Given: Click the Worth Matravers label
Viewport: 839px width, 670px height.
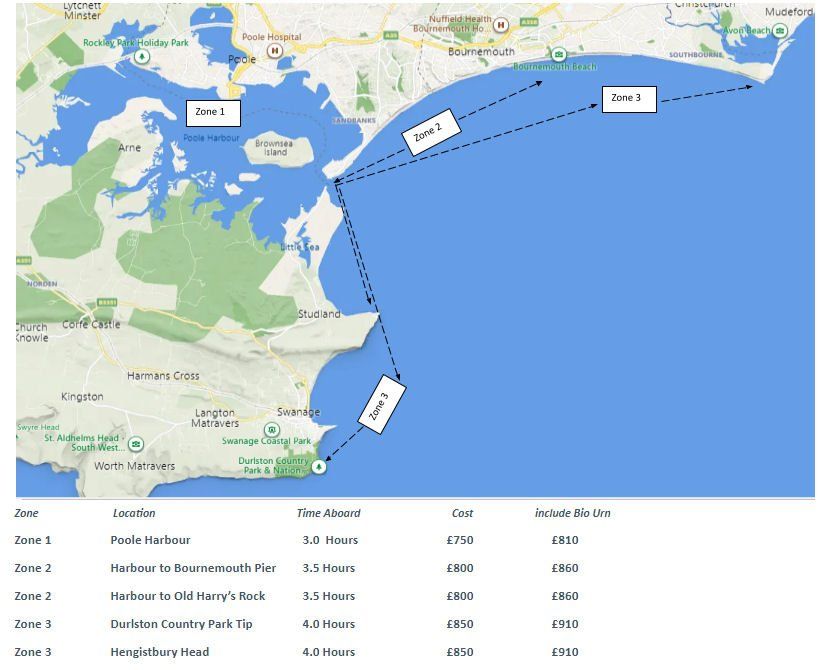Looking at the screenshot, I should (x=135, y=466).
